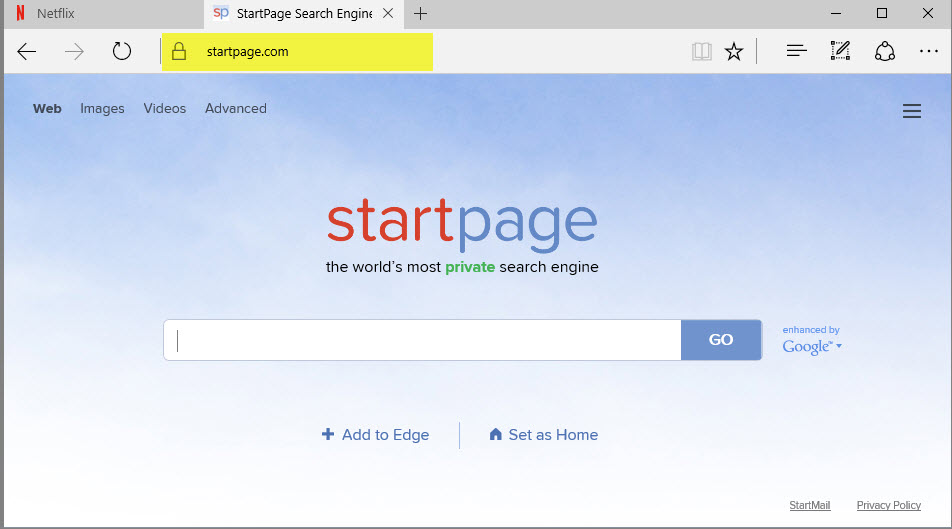Open StartPage hamburger menu
Image resolution: width=952 pixels, height=529 pixels.
911,111
